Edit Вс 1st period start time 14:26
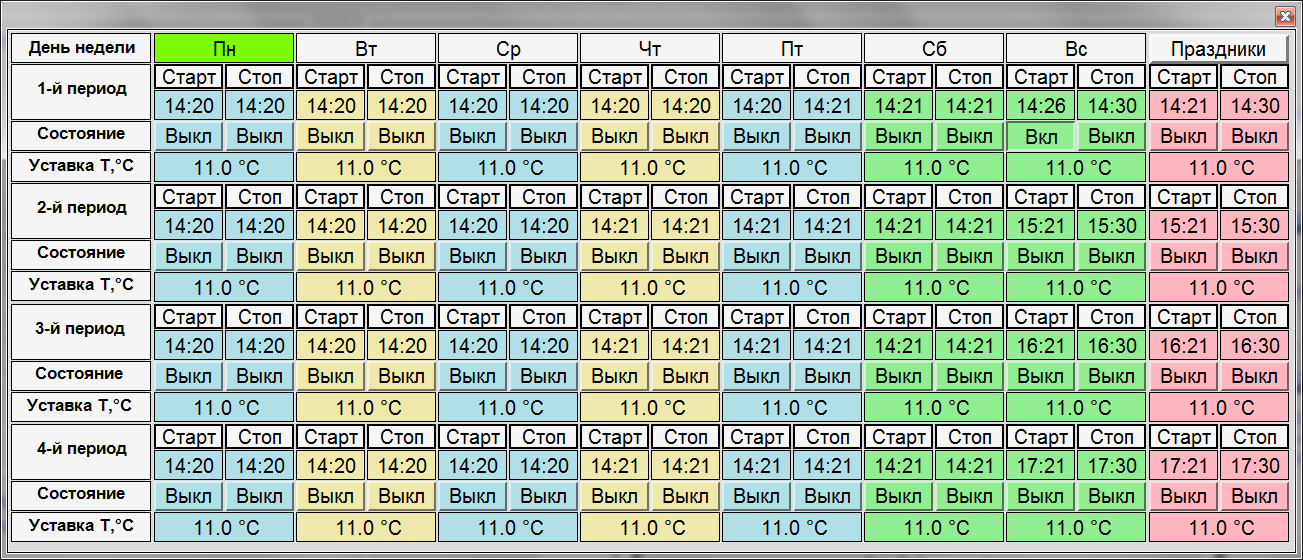This screenshot has width=1303, height=560. tap(1040, 106)
